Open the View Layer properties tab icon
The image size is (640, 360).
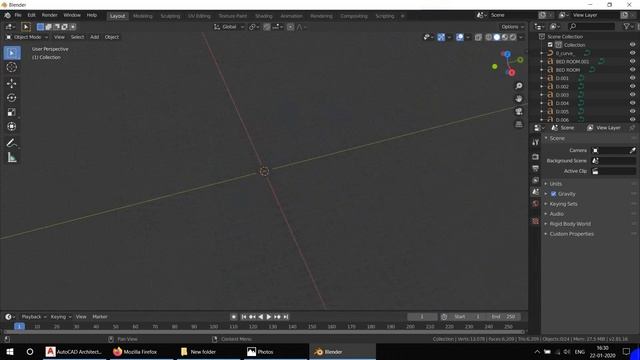(536, 180)
